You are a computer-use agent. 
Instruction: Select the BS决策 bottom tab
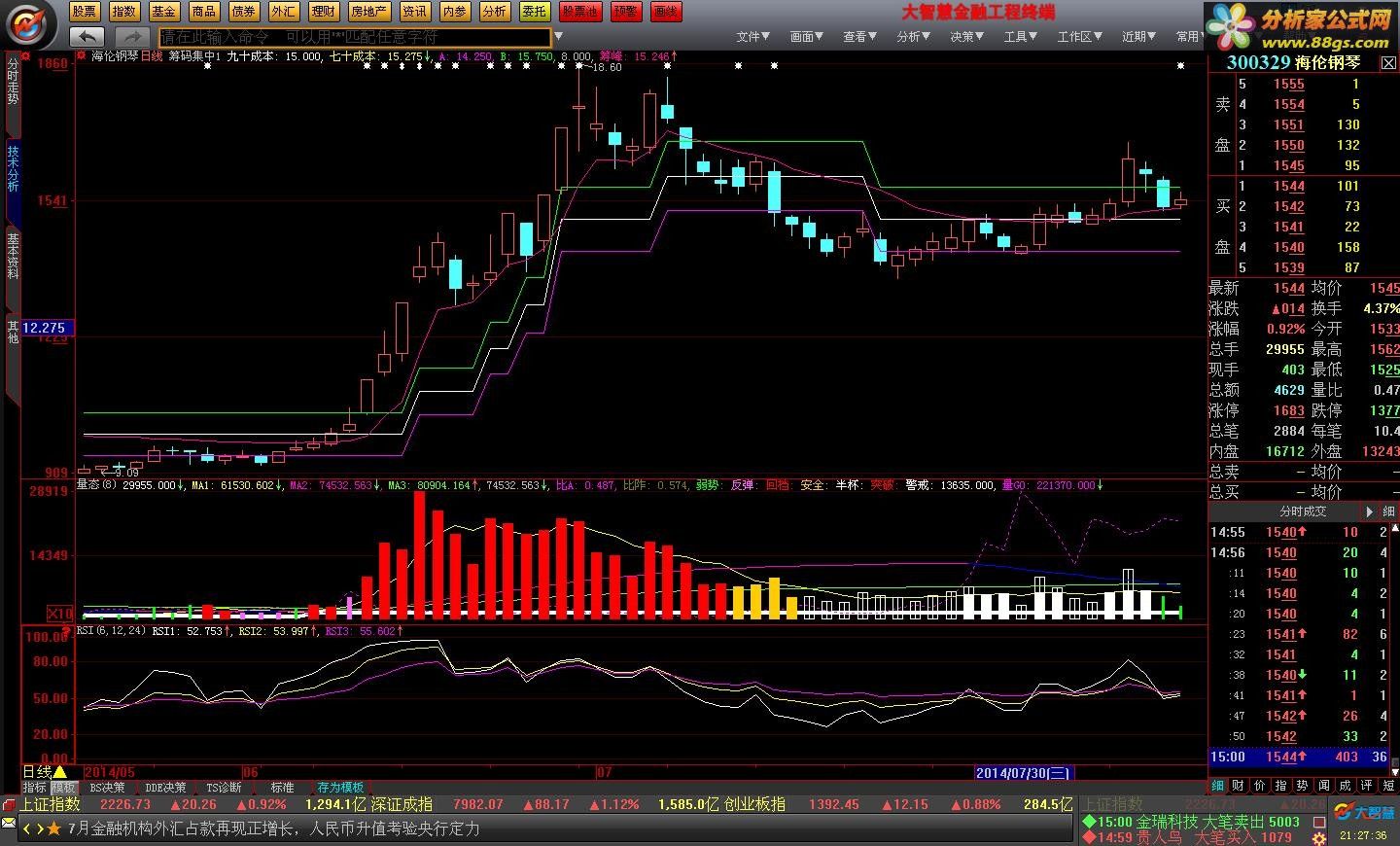click(x=107, y=788)
